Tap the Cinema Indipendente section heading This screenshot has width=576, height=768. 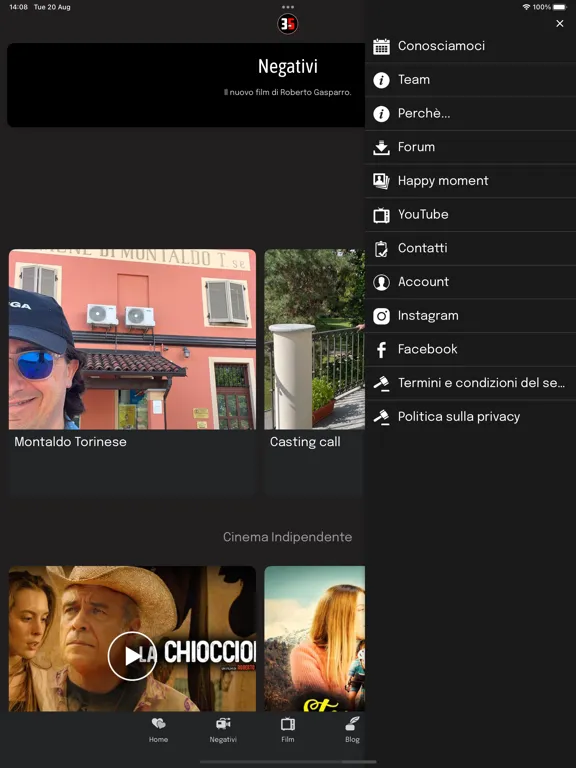coord(288,537)
